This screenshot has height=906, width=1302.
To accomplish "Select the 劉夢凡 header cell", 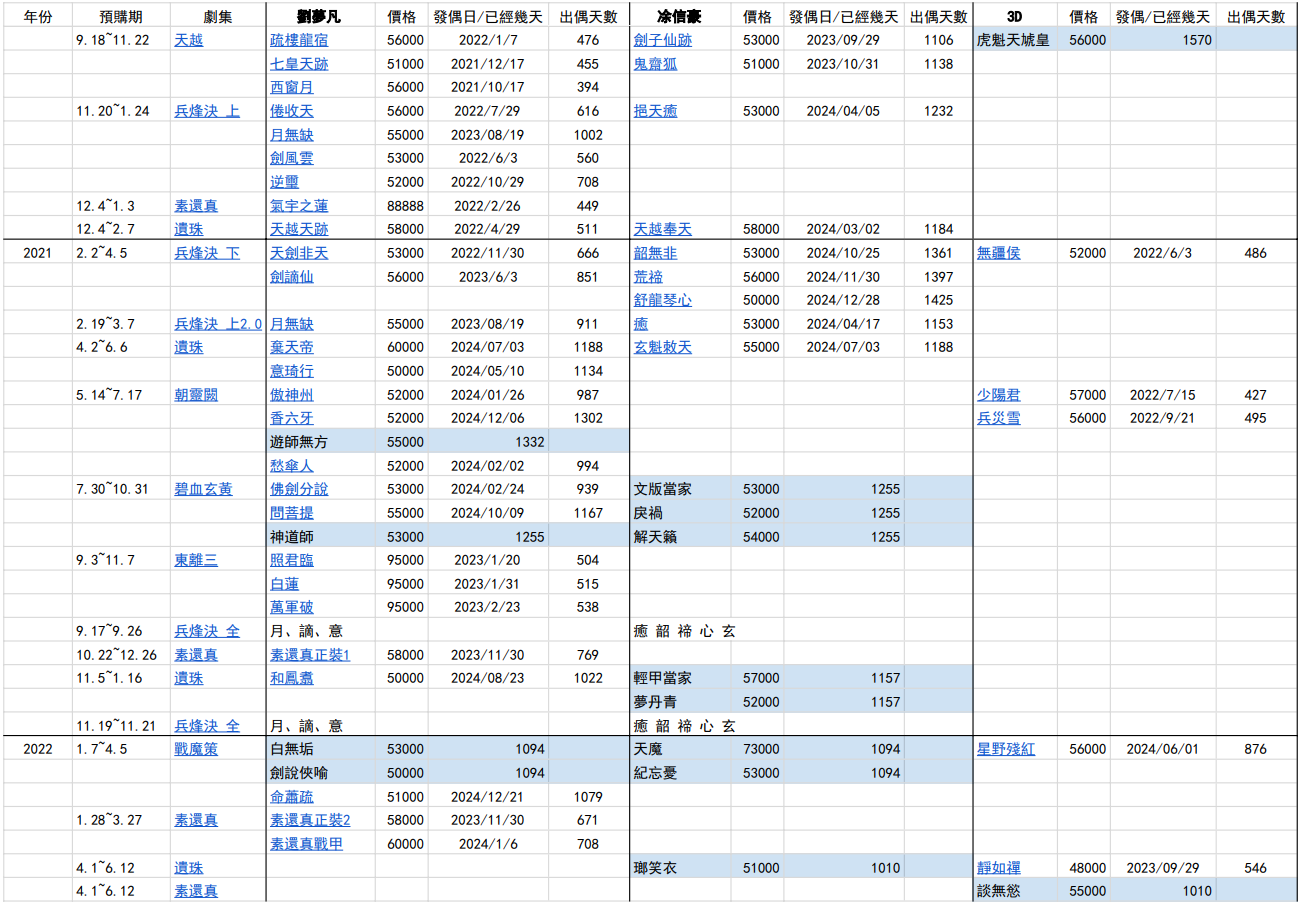I will pos(320,16).
